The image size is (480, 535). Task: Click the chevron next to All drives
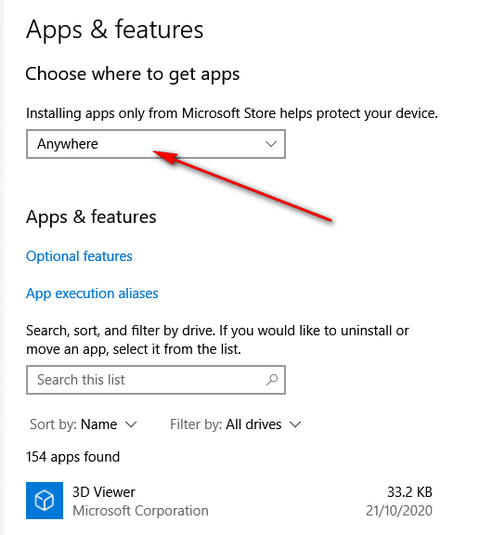coord(295,425)
